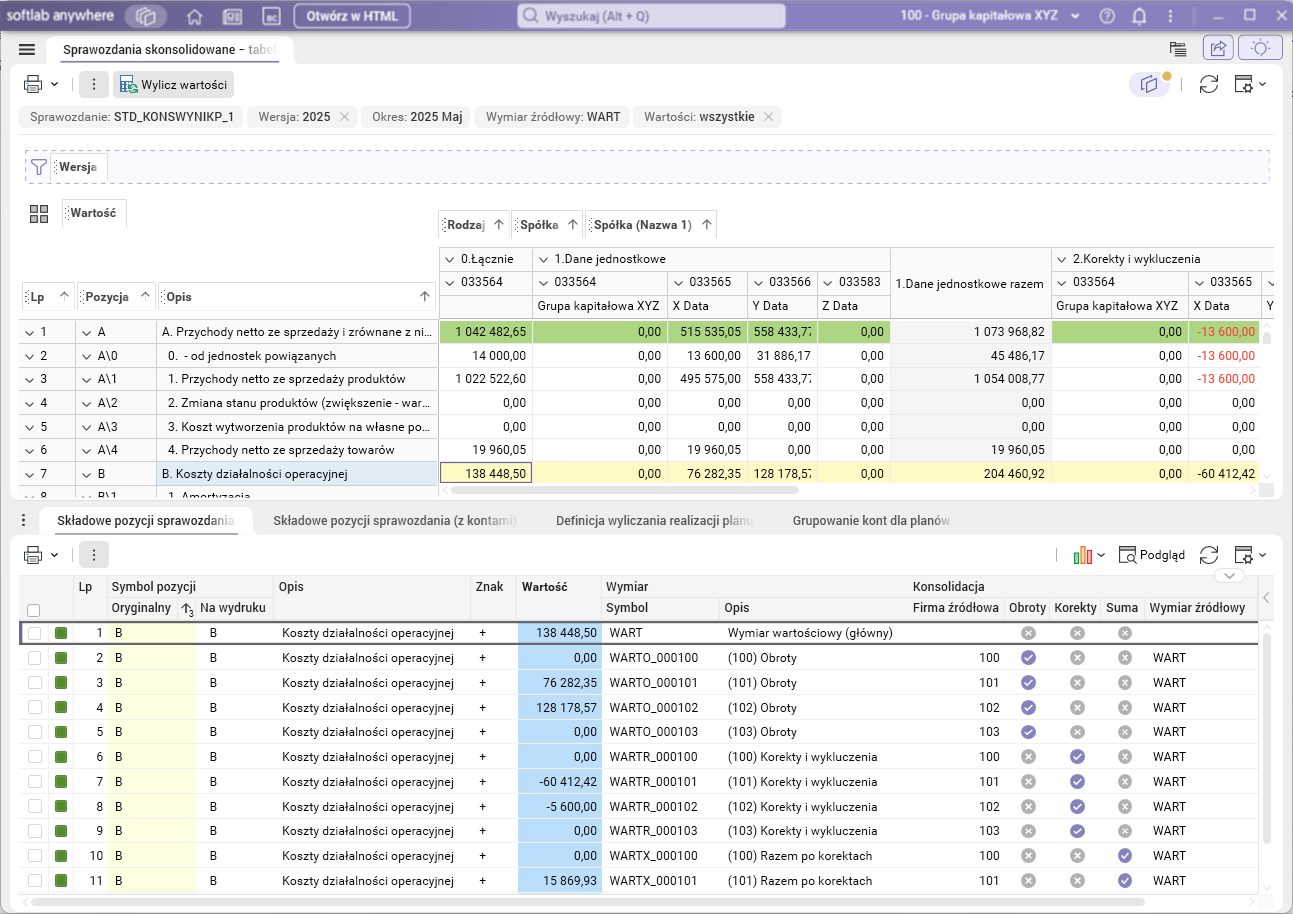This screenshot has height=914, width=1293.
Task: Click the Otwórz w HTML button
Action: tap(352, 16)
